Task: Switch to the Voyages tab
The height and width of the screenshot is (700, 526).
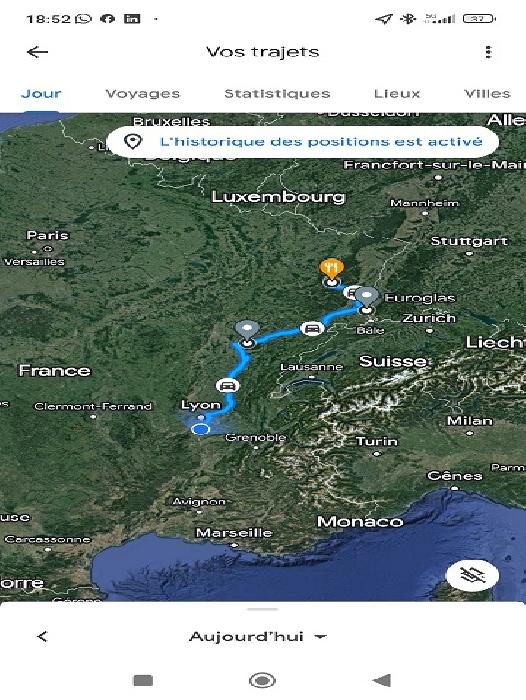Action: point(142,94)
